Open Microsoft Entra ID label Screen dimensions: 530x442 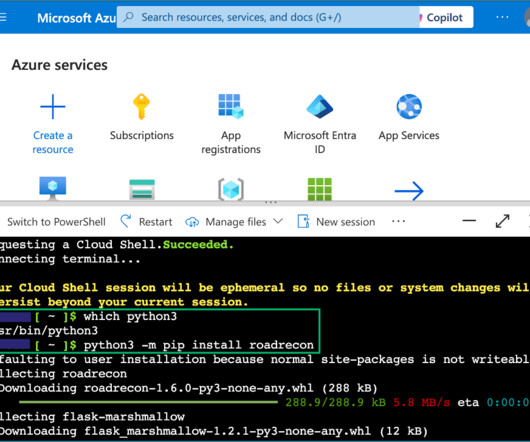pyautogui.click(x=320, y=142)
